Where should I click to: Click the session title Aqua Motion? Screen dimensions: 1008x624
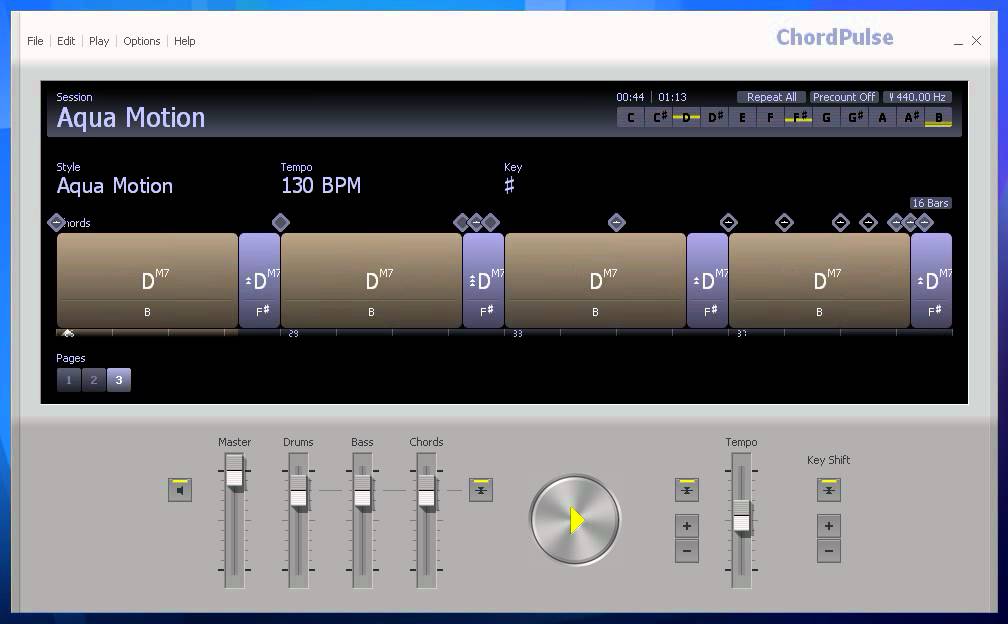point(130,118)
